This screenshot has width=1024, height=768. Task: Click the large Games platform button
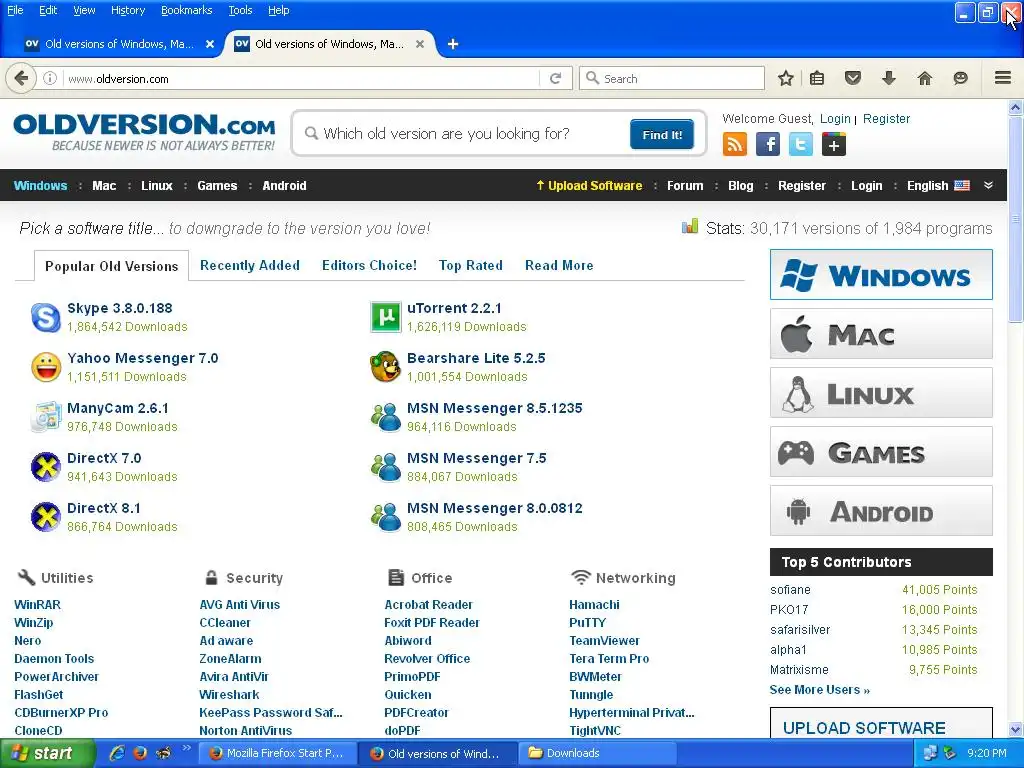(x=881, y=451)
